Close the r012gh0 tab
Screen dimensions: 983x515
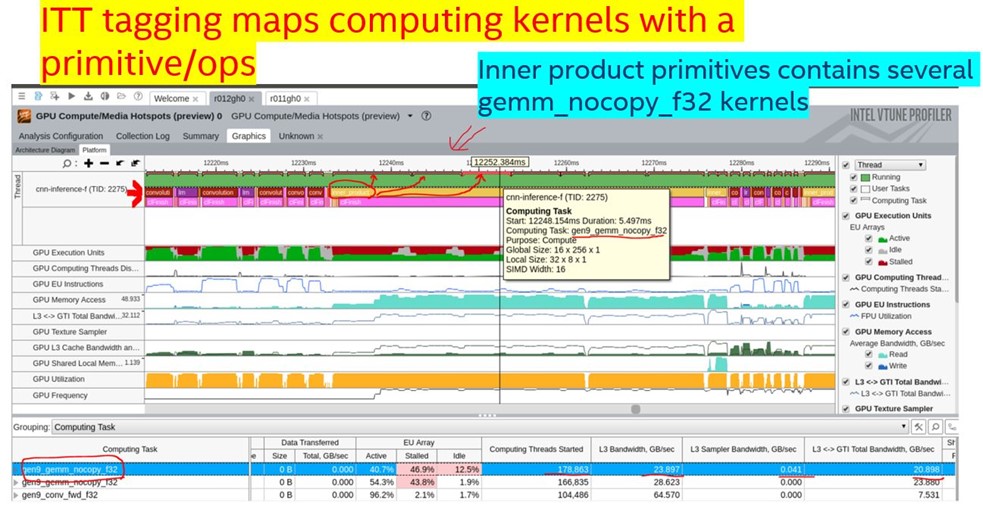[x=251, y=99]
